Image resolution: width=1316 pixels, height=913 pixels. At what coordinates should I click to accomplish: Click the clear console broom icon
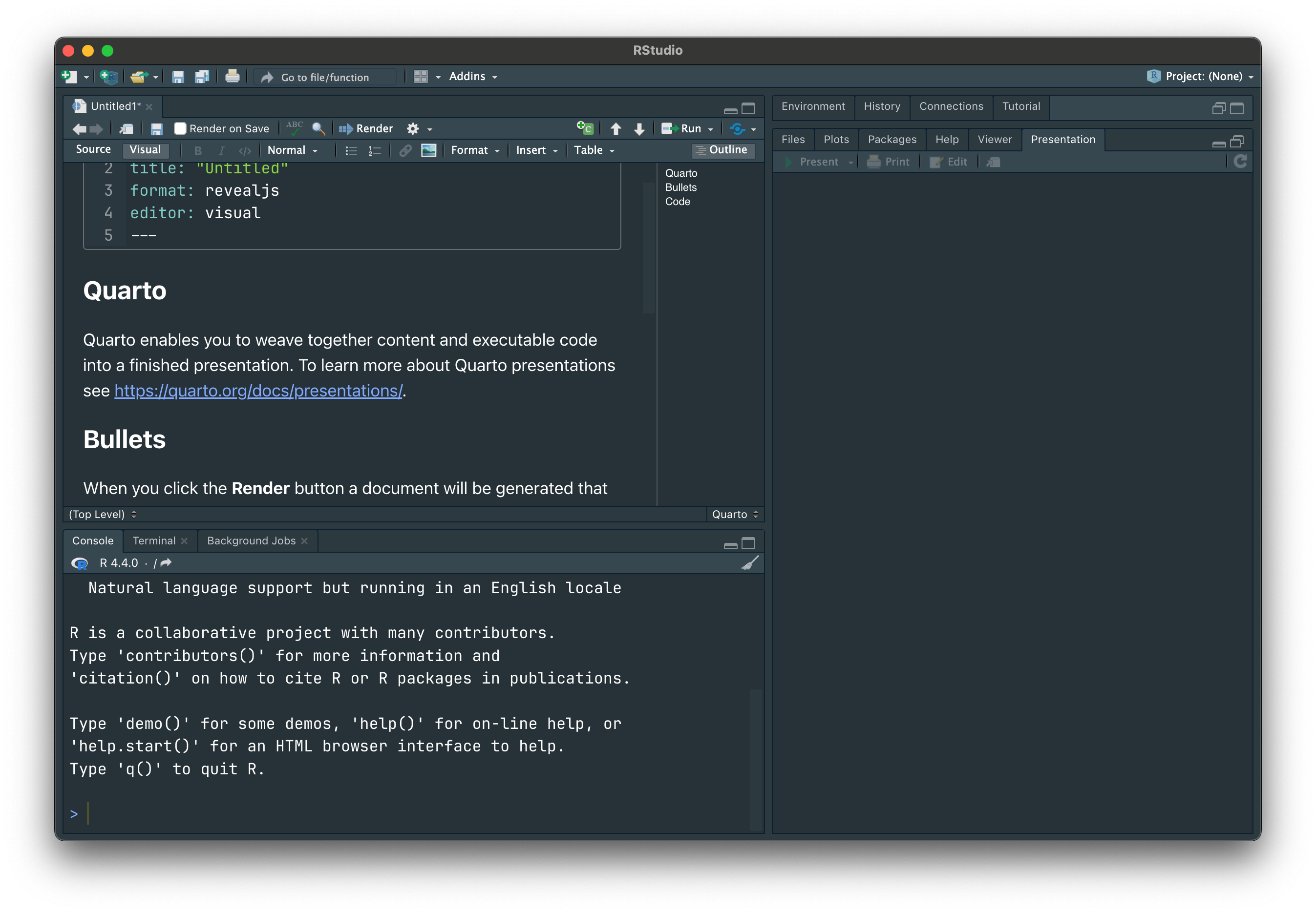point(750,563)
